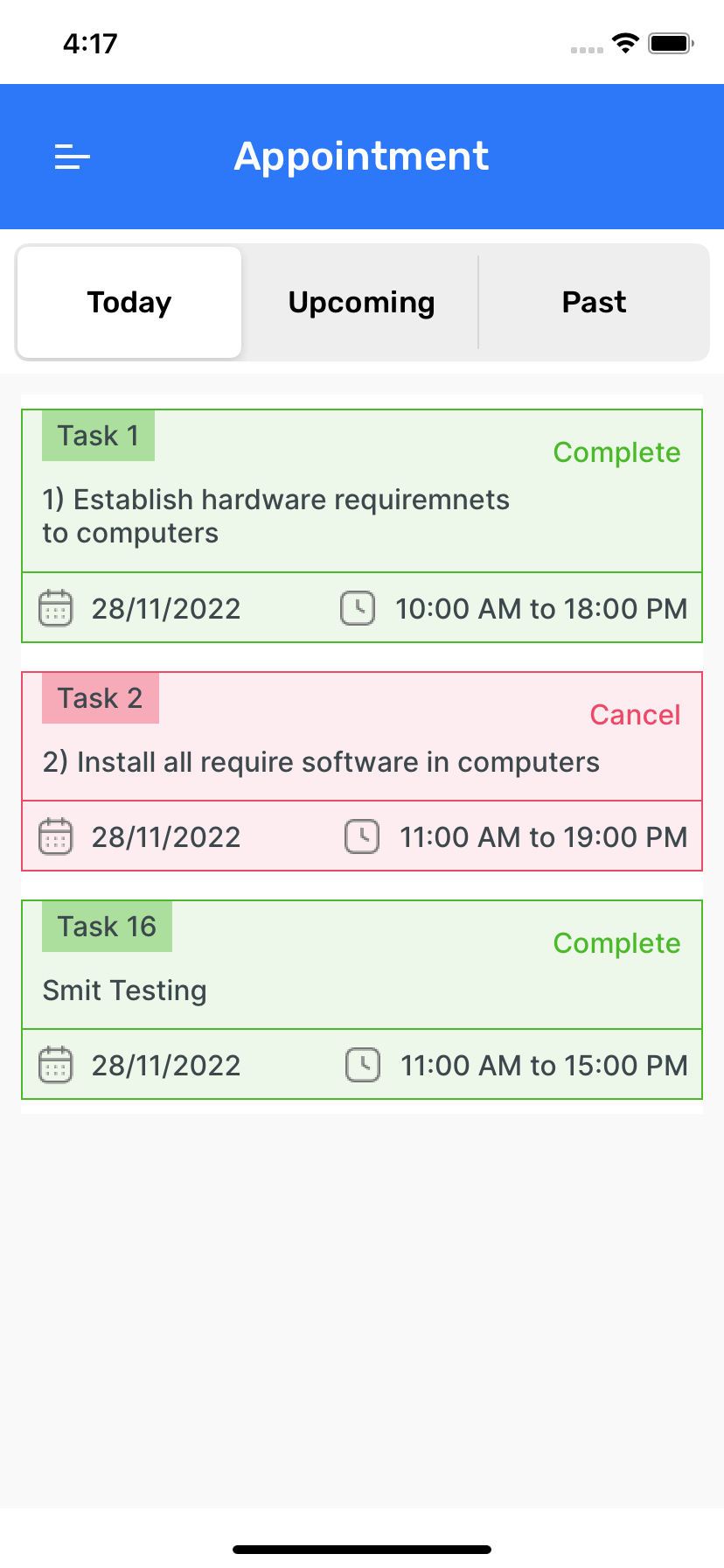Click the clock icon in Task 2

coord(362,836)
